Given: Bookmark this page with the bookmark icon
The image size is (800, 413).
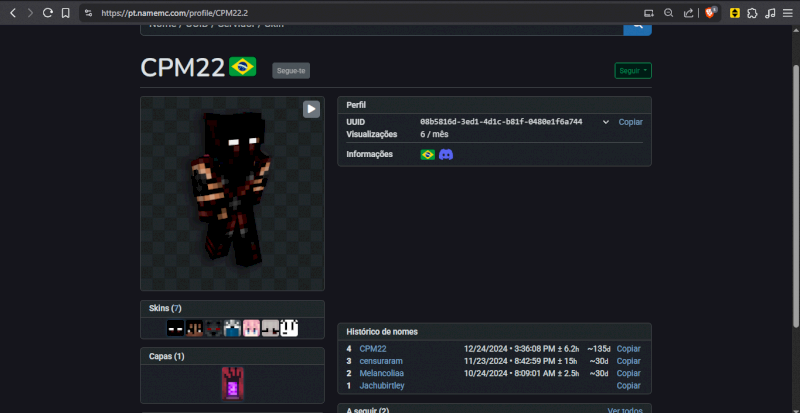Looking at the screenshot, I should (x=65, y=13).
